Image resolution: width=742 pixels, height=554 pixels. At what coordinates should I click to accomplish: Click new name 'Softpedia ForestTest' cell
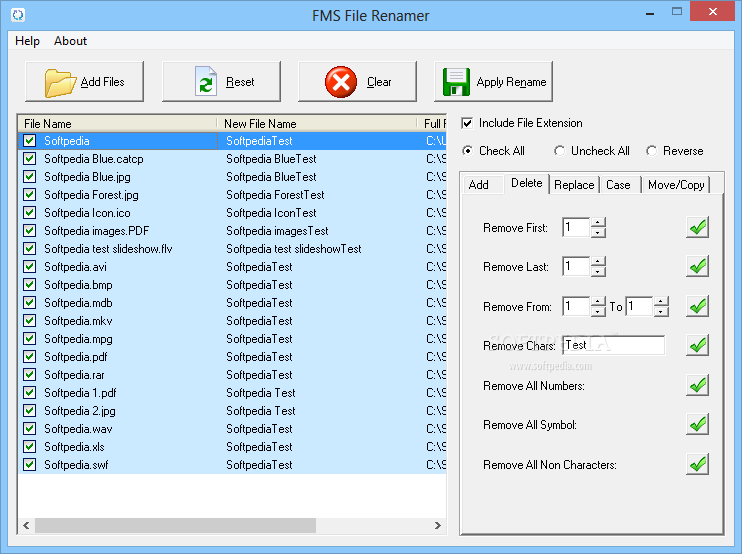click(275, 194)
